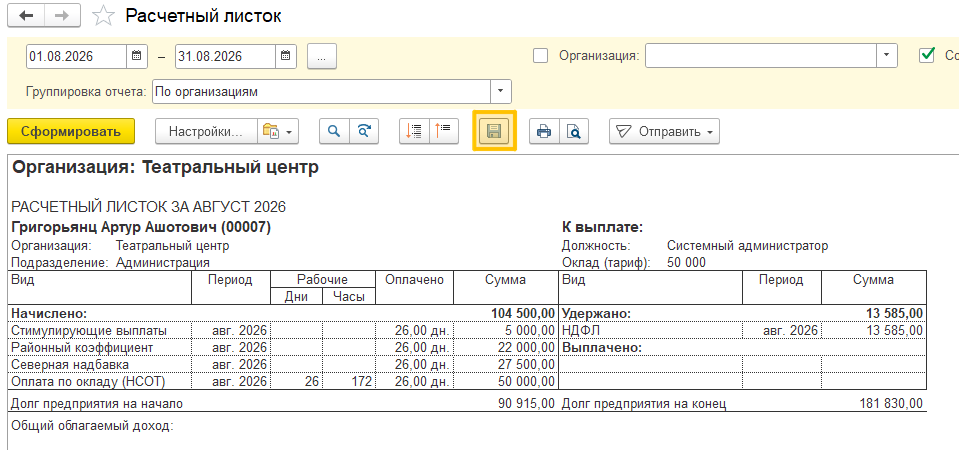Click the Системный администратор position text
Screen dimensions: 959x450
(x=747, y=246)
